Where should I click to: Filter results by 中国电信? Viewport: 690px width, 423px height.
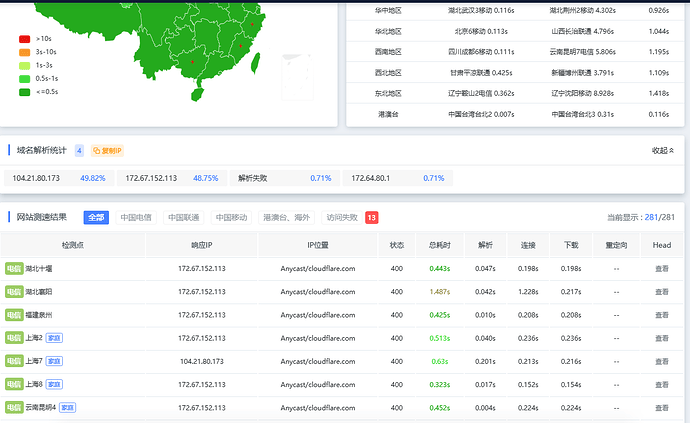click(x=136, y=217)
